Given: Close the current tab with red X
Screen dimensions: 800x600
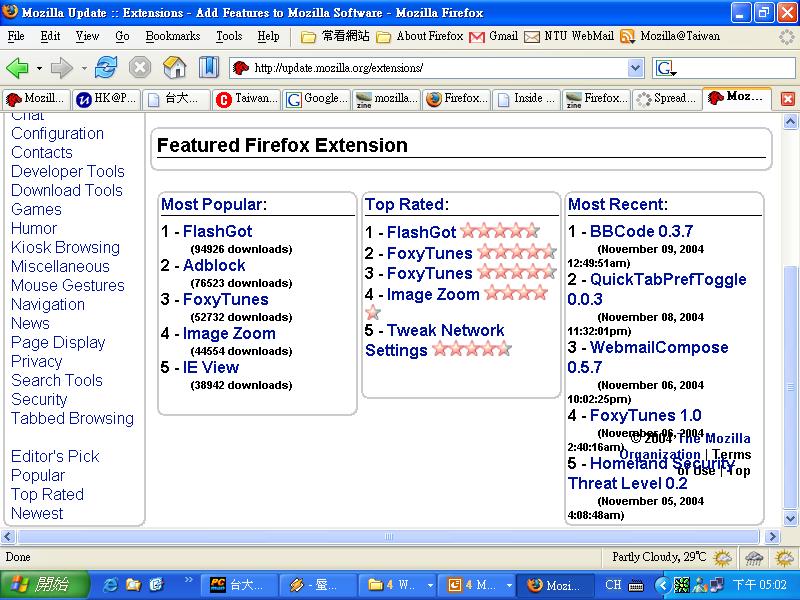Looking at the screenshot, I should [x=788, y=99].
